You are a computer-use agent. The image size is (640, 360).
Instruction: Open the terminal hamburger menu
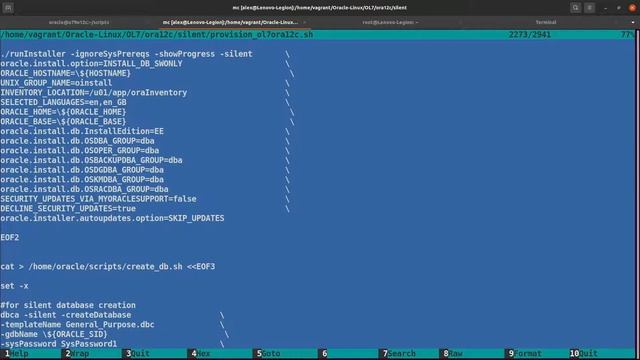[589, 8]
